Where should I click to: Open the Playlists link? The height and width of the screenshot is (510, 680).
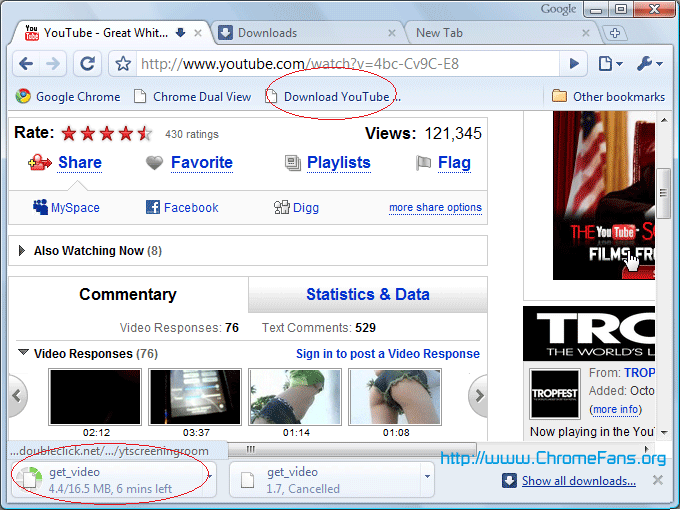click(339, 163)
